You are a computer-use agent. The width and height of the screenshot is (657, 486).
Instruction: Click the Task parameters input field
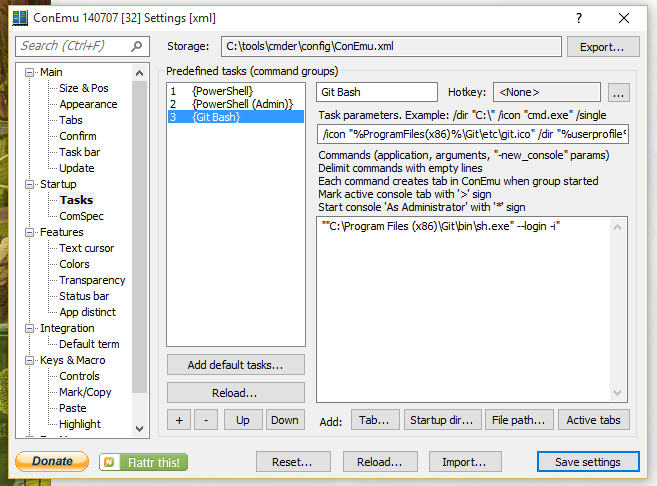[x=473, y=134]
